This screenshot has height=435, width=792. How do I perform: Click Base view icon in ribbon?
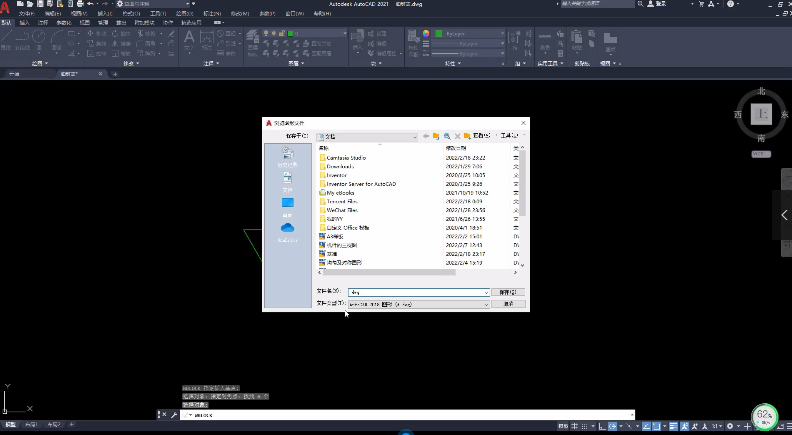pyautogui.click(x=610, y=38)
